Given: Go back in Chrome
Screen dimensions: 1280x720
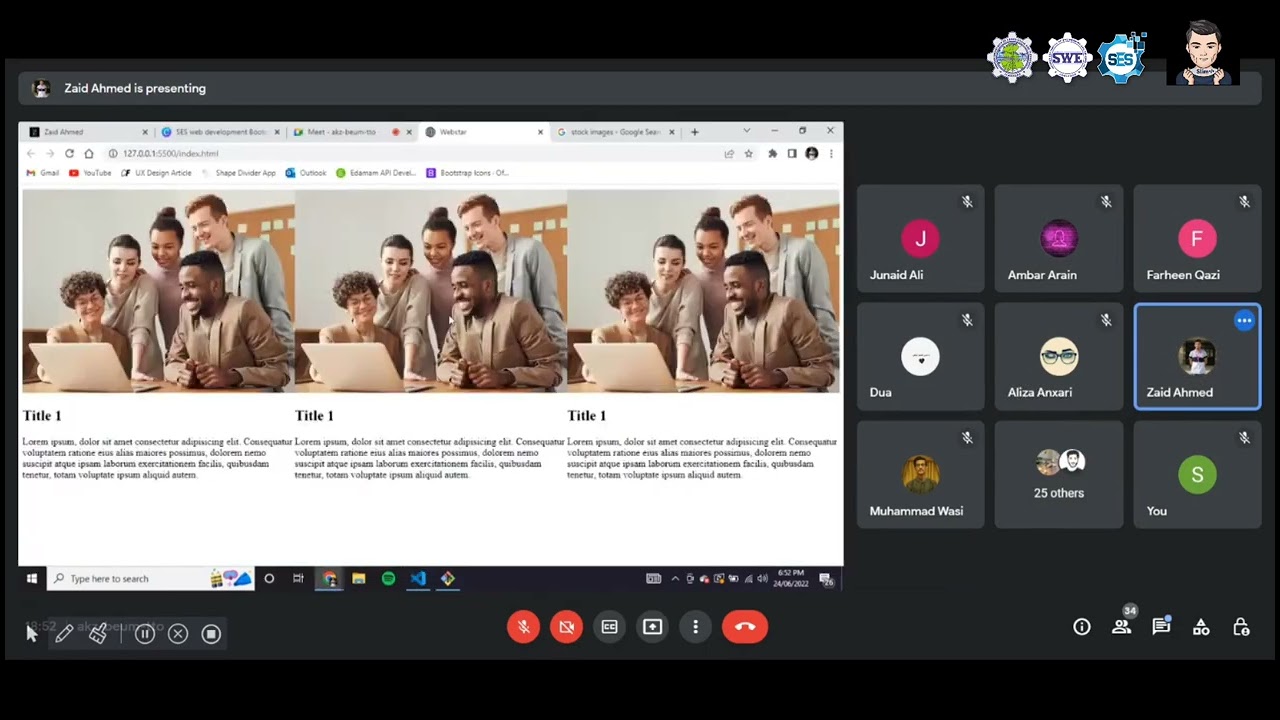Looking at the screenshot, I should point(30,153).
